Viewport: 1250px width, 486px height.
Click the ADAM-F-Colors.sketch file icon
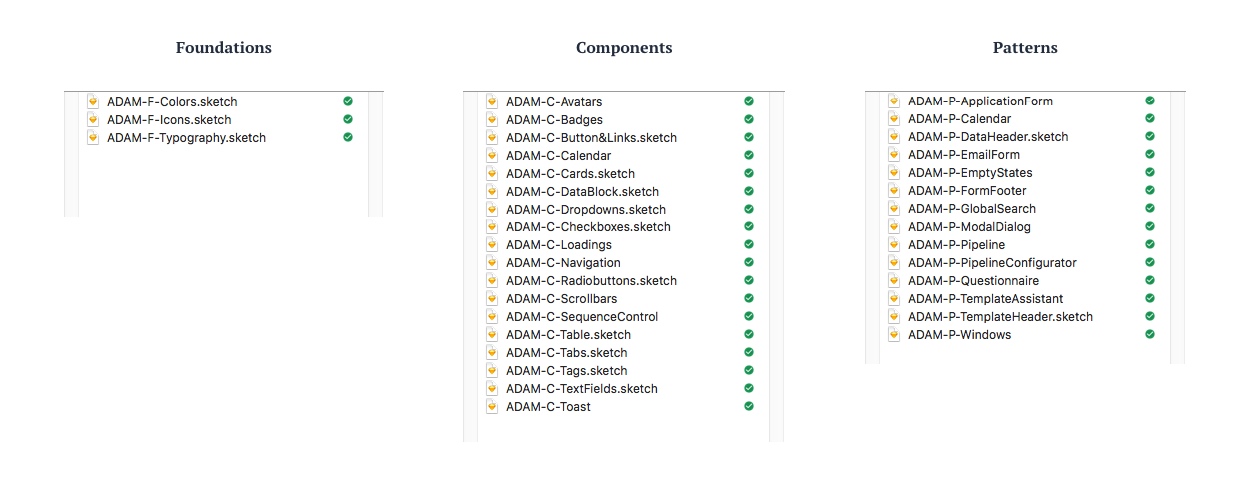93,102
